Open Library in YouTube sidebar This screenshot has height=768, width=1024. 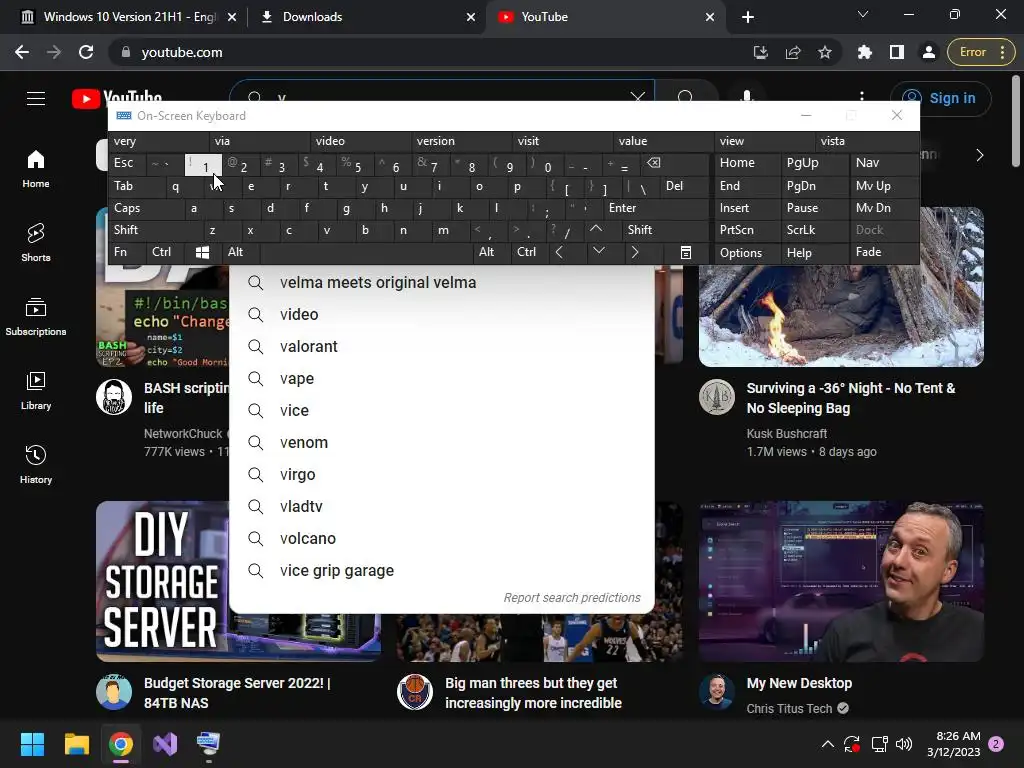36,390
